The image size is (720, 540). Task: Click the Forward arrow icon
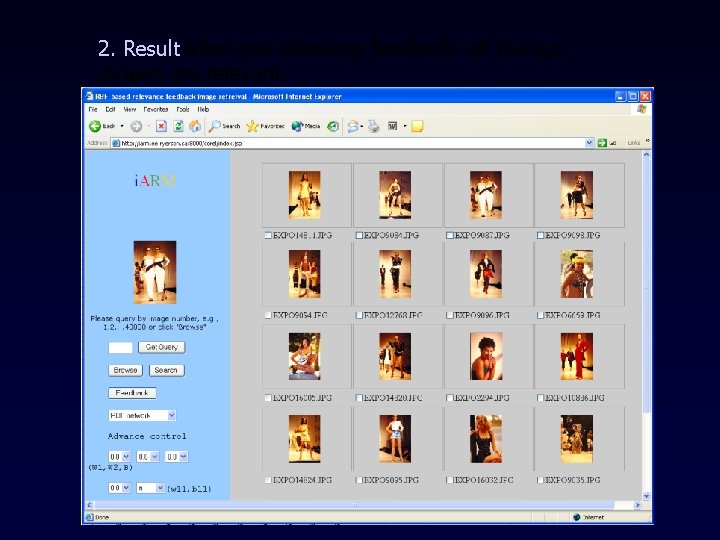(x=136, y=126)
